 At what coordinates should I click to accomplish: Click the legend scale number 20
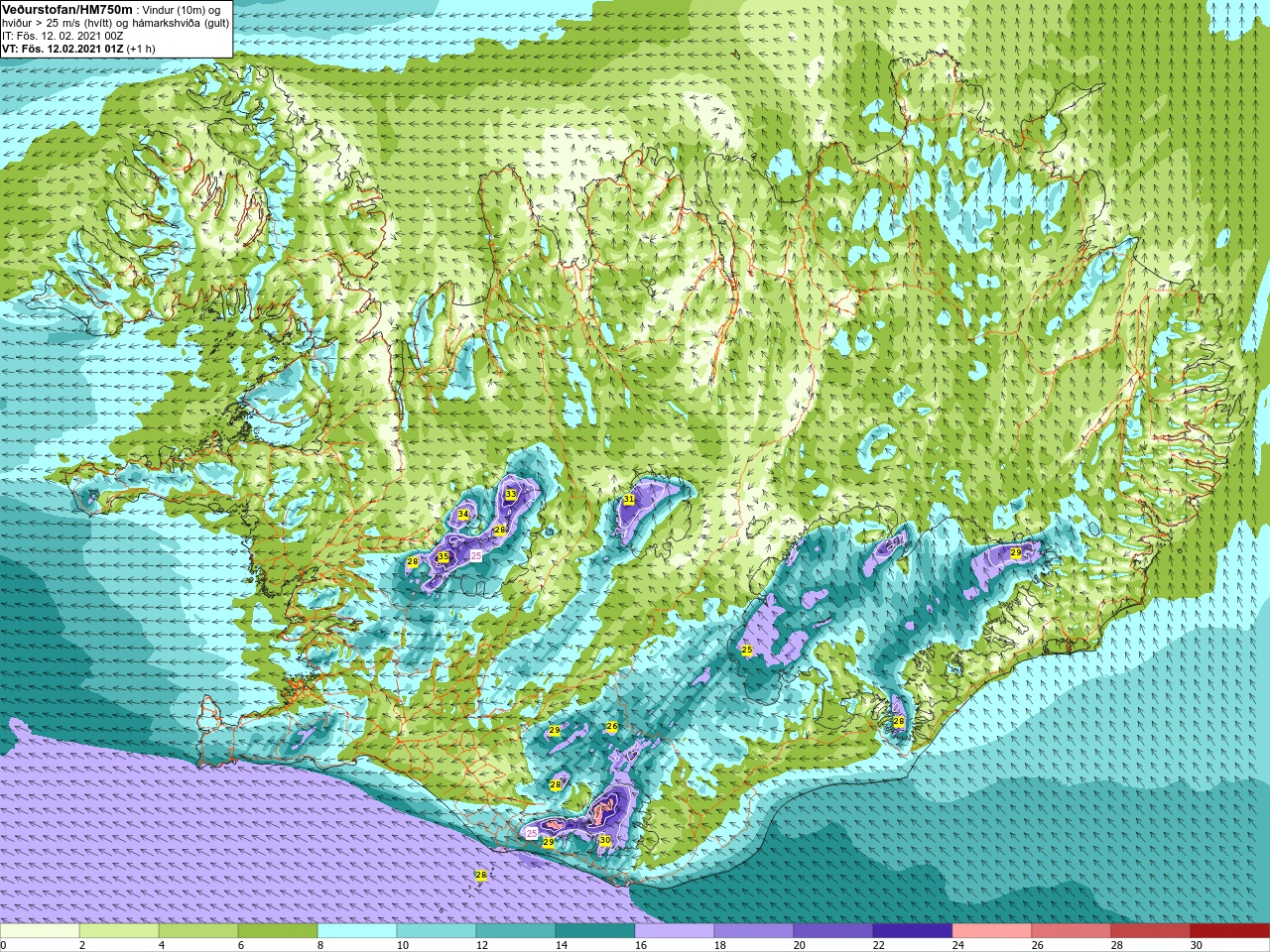[x=800, y=945]
